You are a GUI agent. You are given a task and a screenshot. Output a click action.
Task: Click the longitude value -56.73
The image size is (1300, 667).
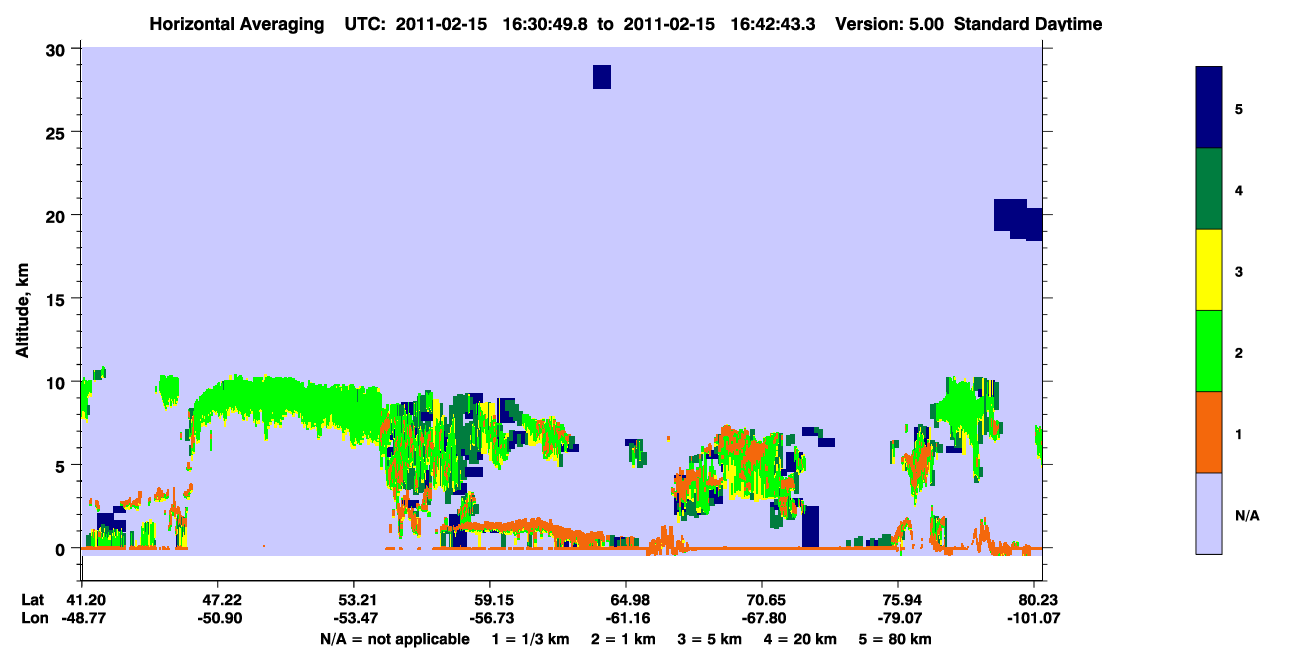490,618
